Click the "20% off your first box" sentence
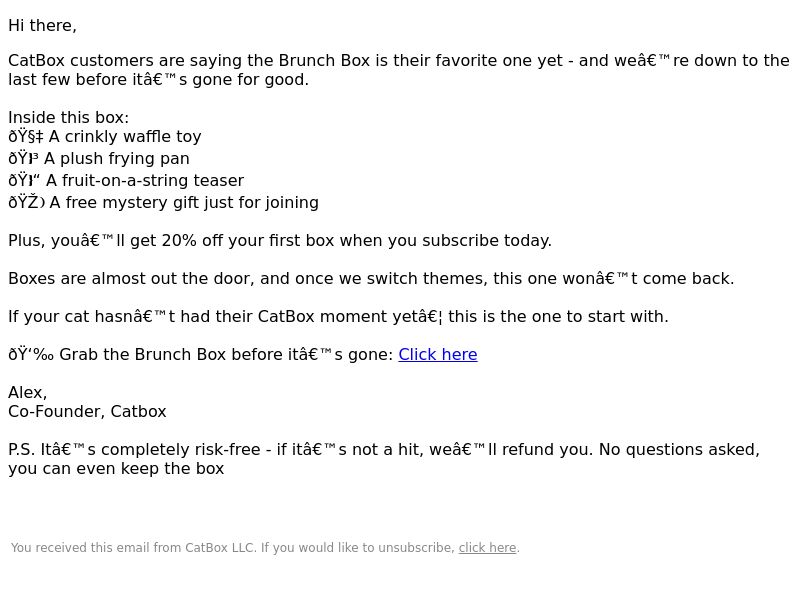800x600 pixels. pyautogui.click(x=280, y=241)
